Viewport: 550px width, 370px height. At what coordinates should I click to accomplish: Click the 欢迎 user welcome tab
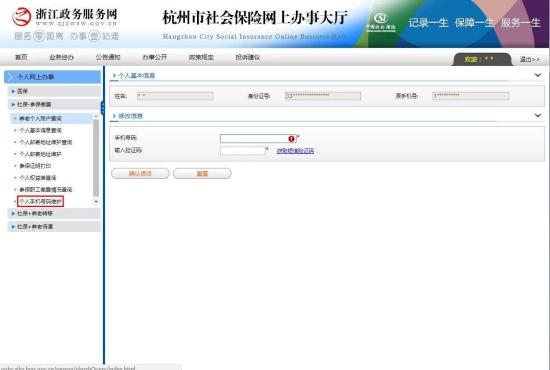[482, 59]
